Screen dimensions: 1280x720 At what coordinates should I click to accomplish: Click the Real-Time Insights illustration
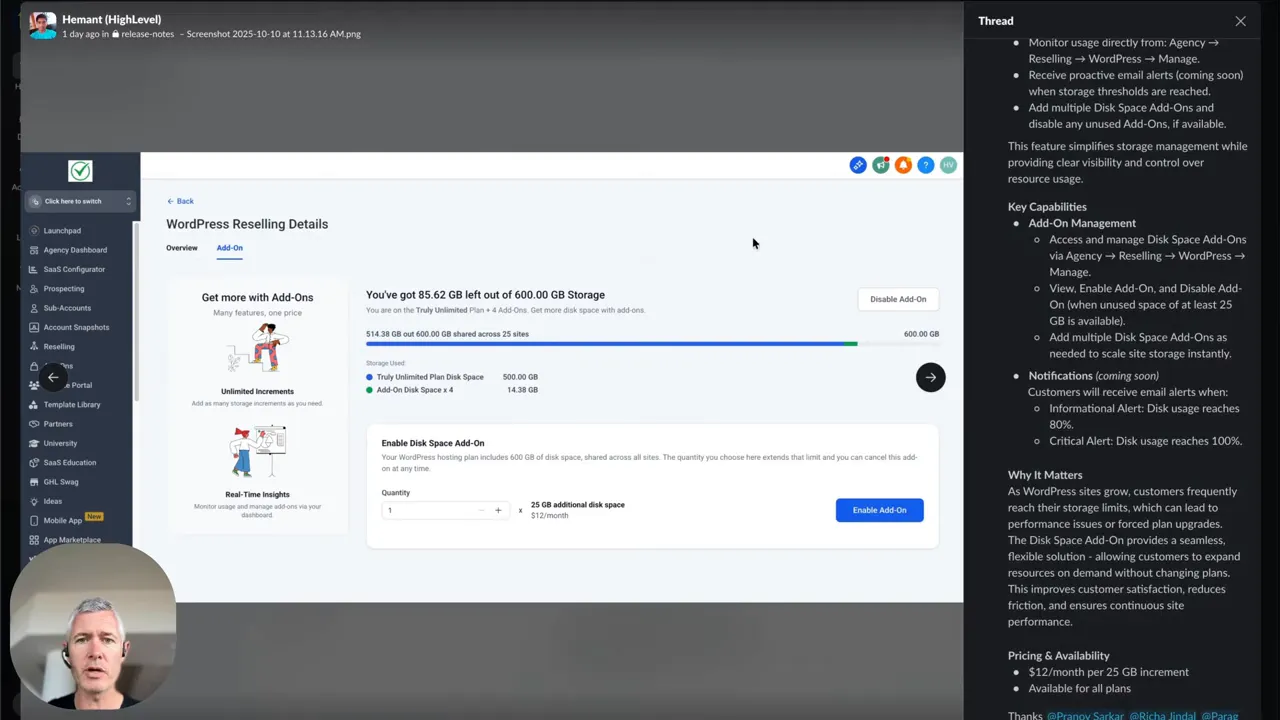click(x=257, y=452)
